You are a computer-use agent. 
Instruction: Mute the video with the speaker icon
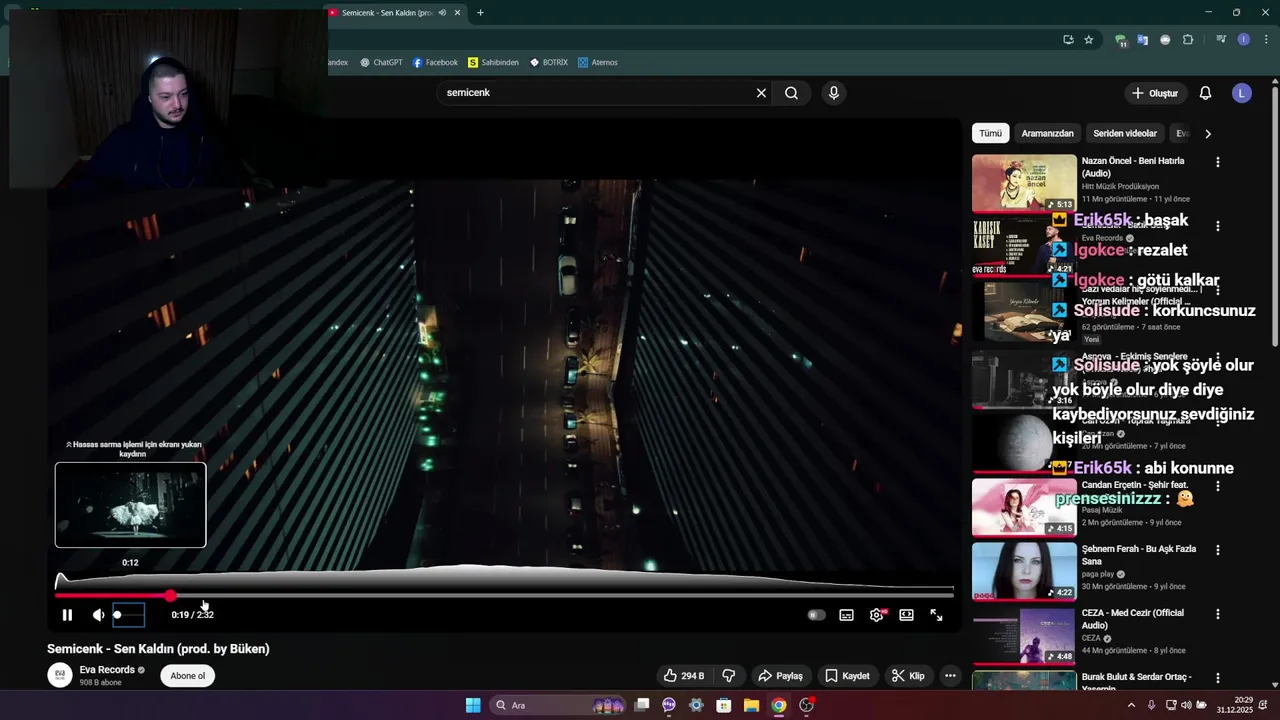pyautogui.click(x=98, y=615)
